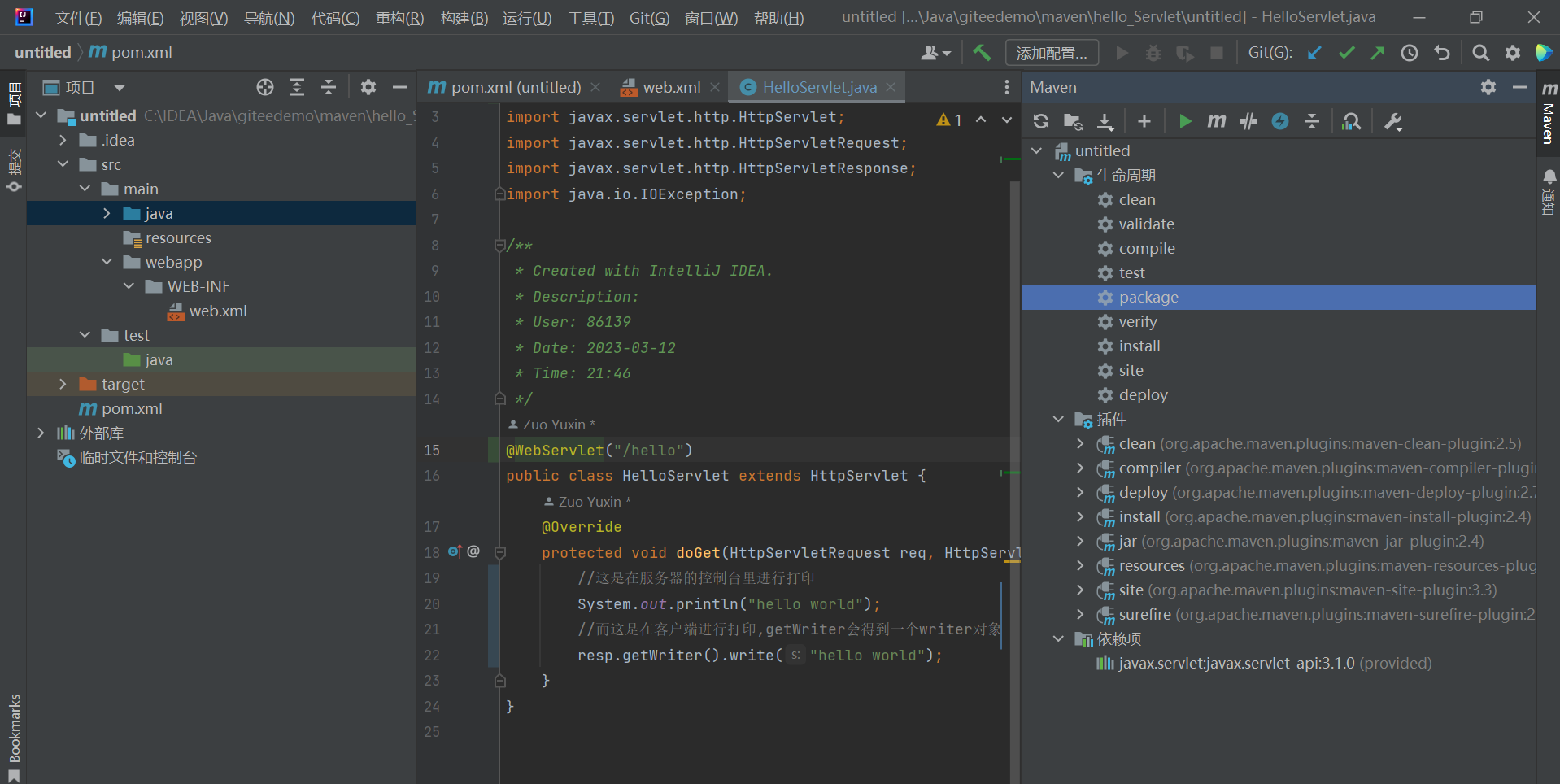The height and width of the screenshot is (784, 1560).
Task: Expand the compiler plugin node
Action: point(1080,468)
